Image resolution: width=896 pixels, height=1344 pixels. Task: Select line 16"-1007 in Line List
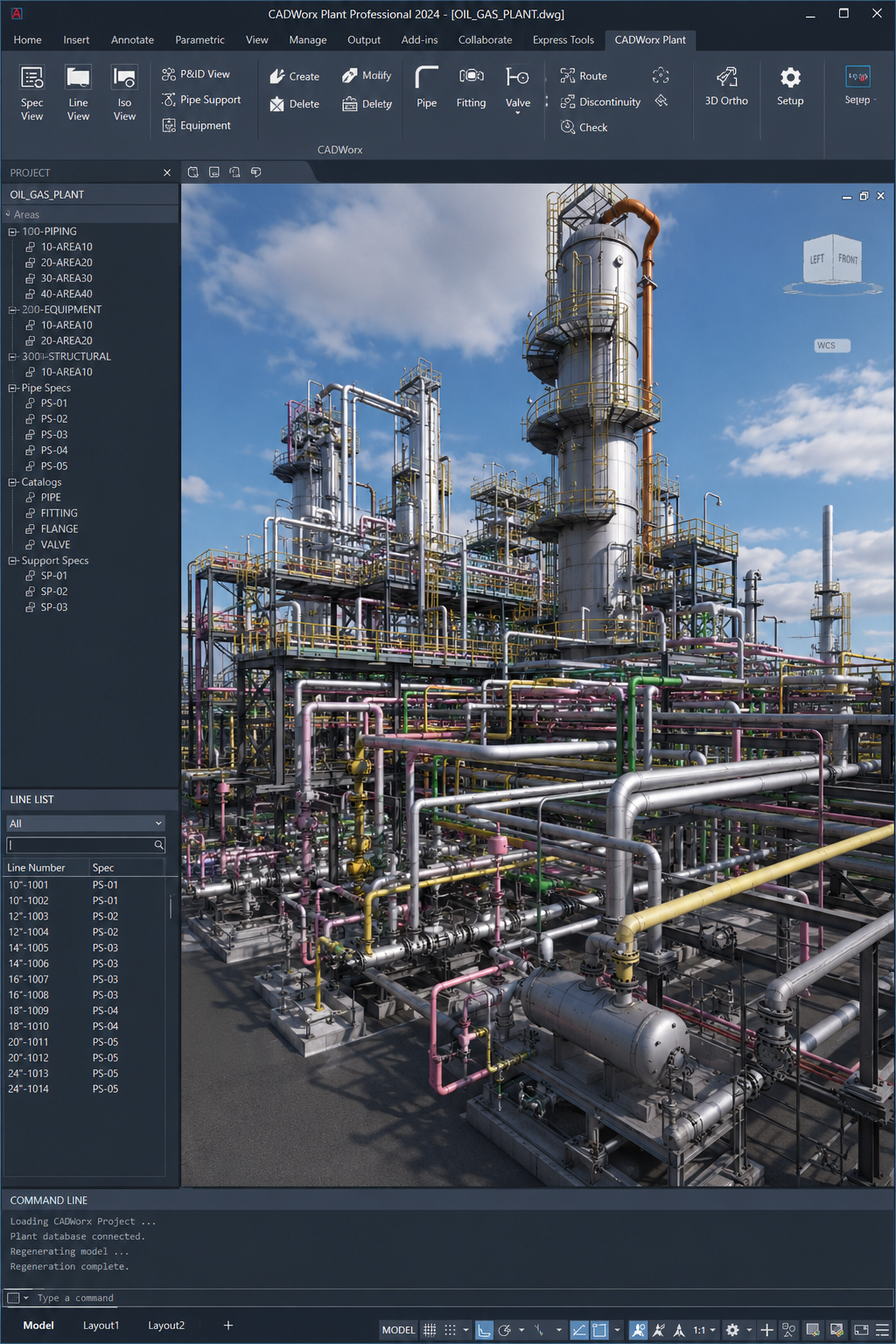tap(84, 979)
